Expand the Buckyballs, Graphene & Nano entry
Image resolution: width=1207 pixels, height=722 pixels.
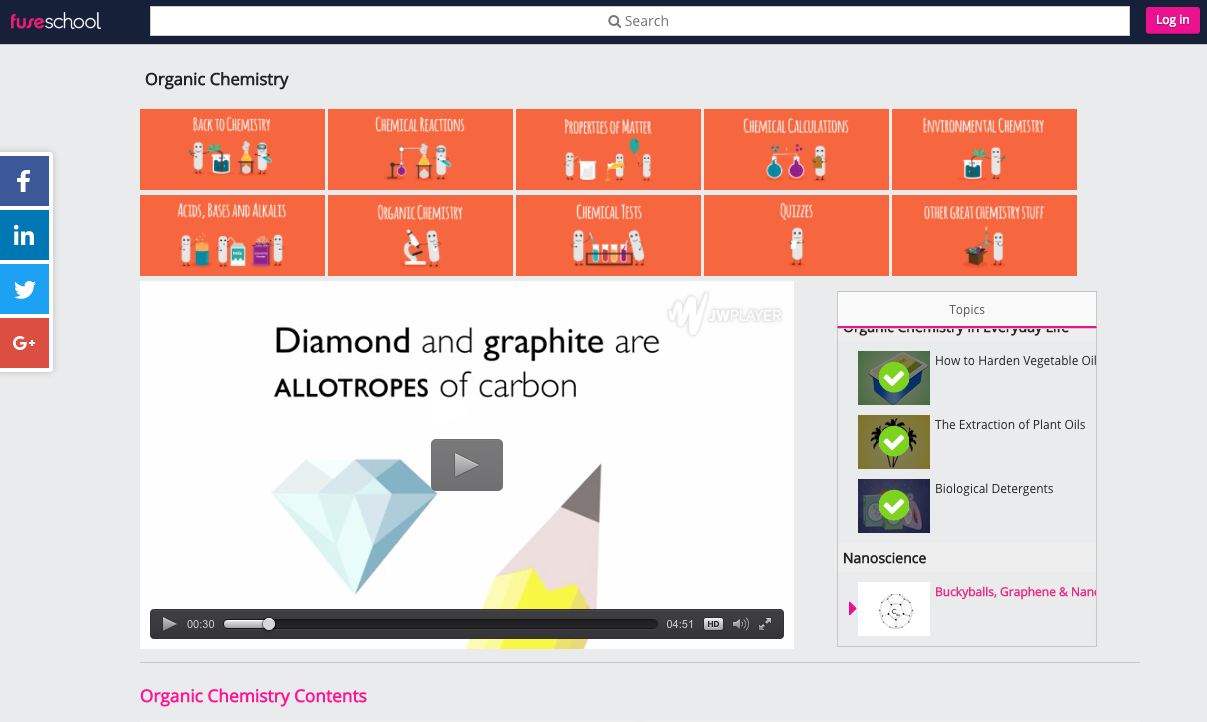click(x=852, y=608)
